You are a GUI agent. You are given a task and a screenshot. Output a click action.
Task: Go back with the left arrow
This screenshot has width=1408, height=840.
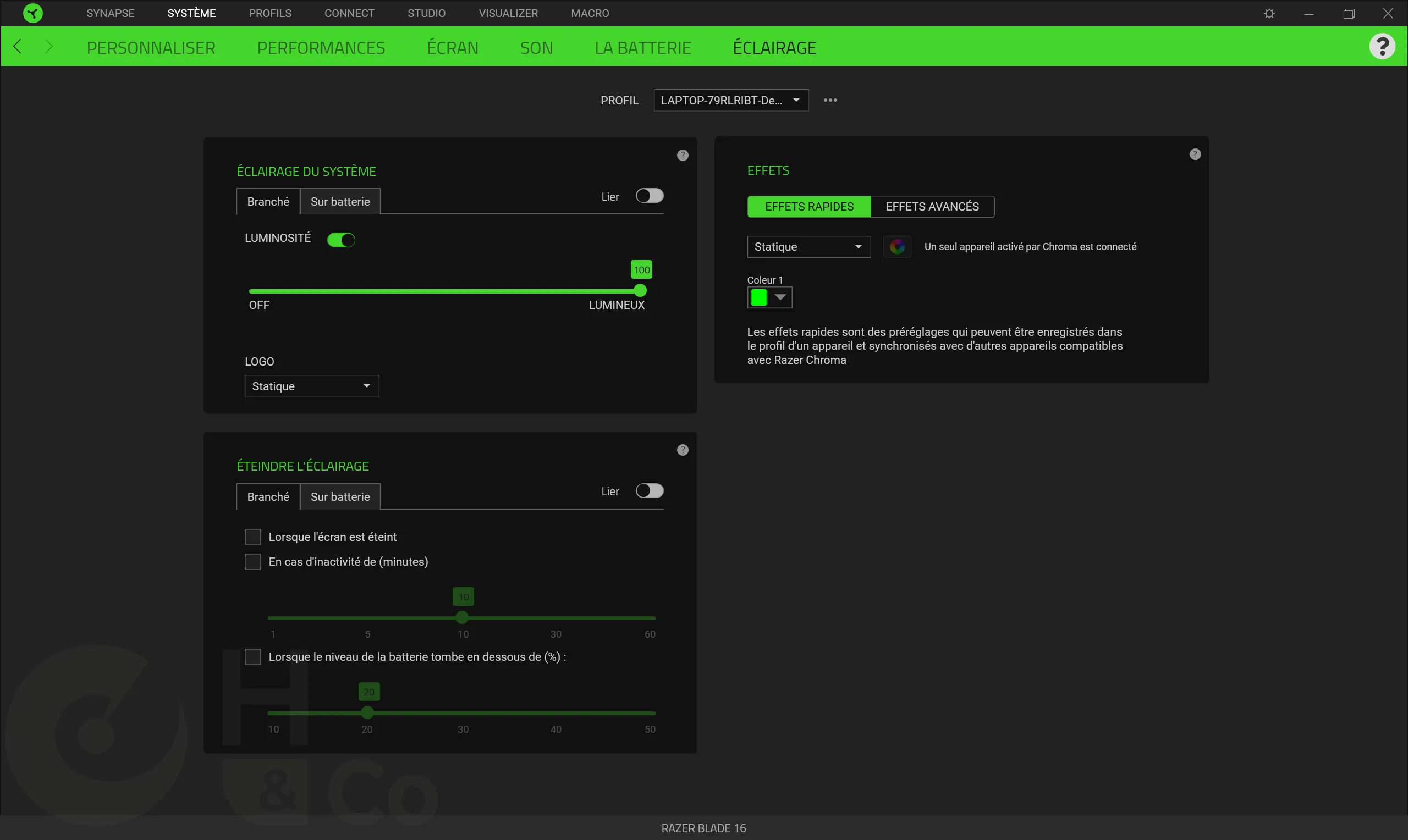coord(18,46)
